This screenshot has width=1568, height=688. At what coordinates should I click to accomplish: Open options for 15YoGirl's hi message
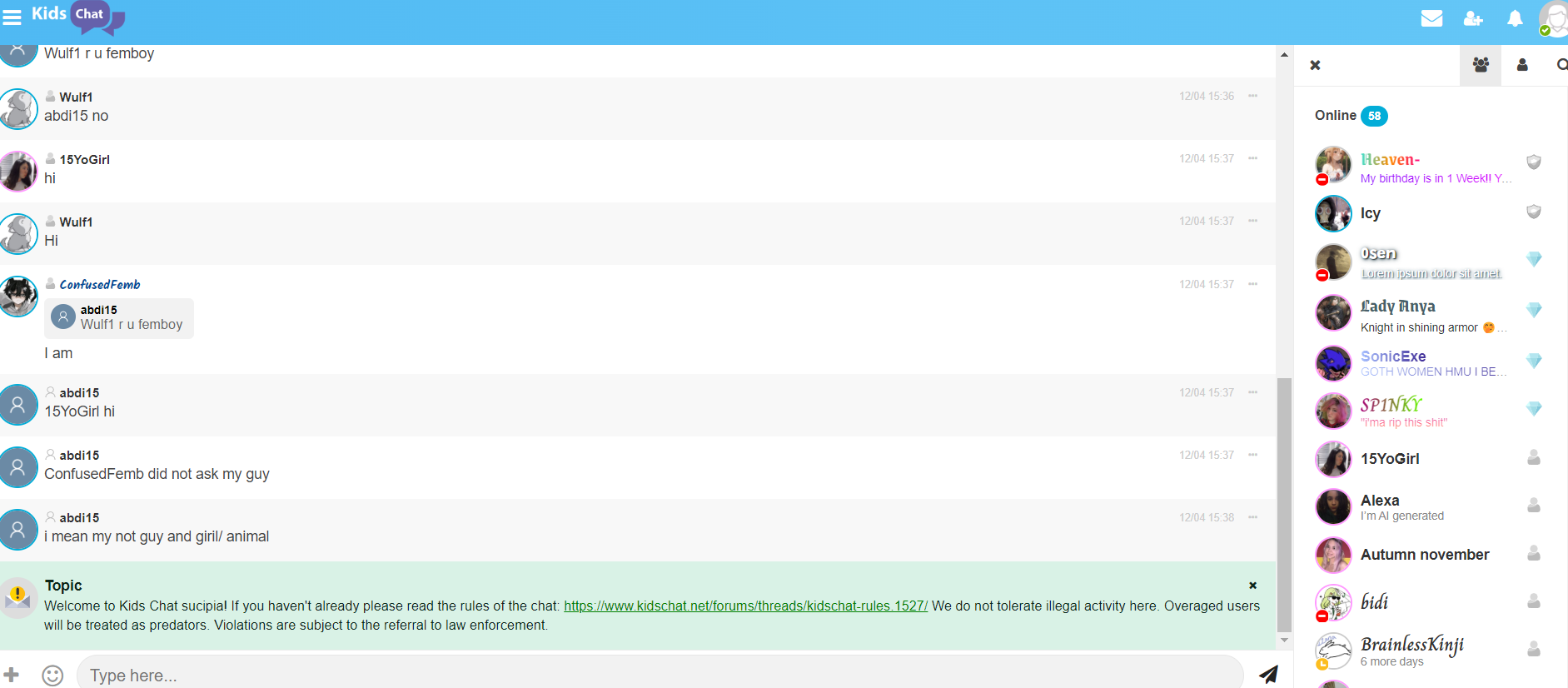coord(1252,158)
